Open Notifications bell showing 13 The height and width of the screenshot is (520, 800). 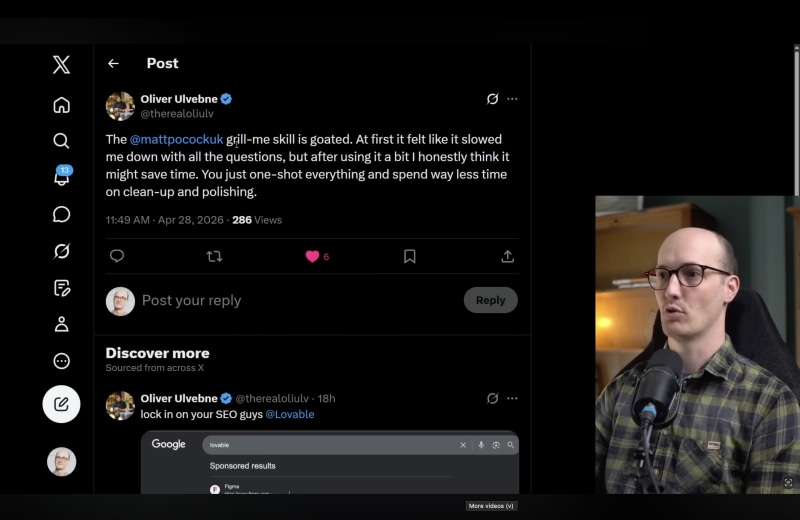click(62, 177)
